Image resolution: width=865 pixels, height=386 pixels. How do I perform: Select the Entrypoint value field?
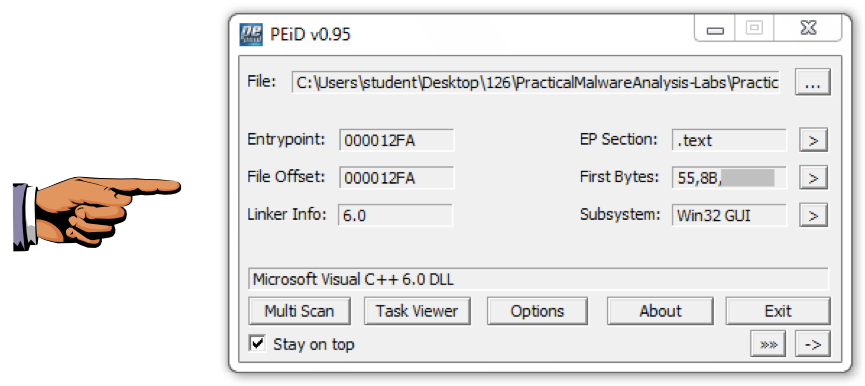pos(397,141)
